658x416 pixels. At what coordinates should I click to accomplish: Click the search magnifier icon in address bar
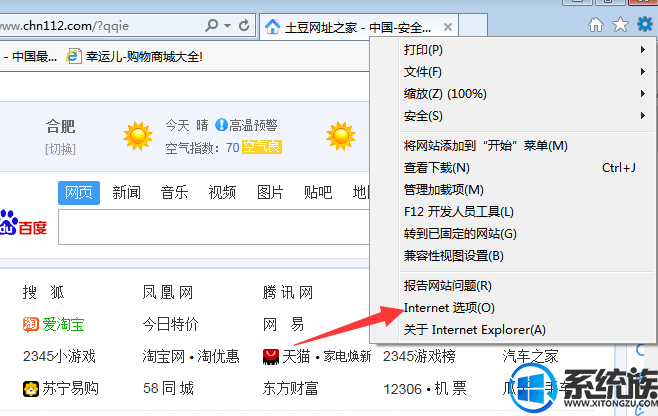[x=212, y=26]
